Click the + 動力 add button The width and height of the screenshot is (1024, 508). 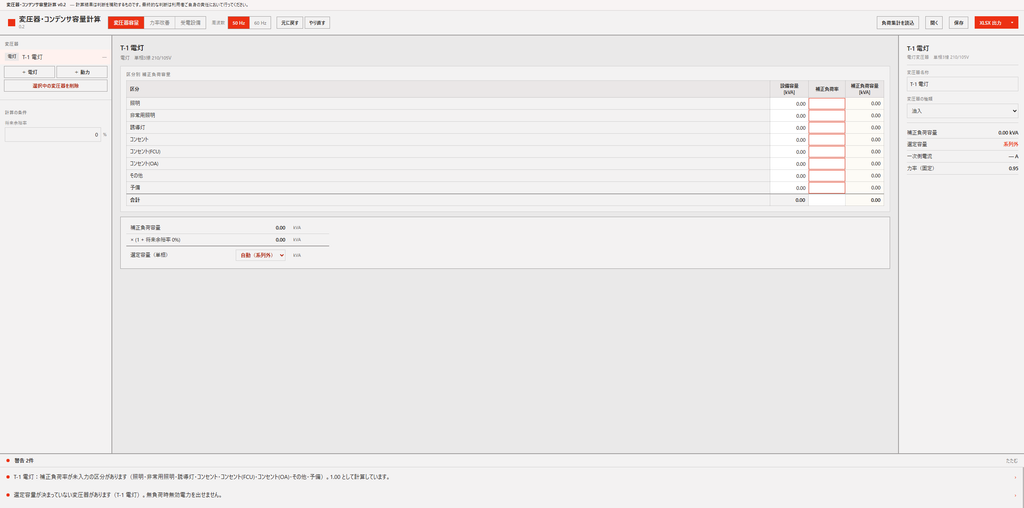[x=82, y=72]
